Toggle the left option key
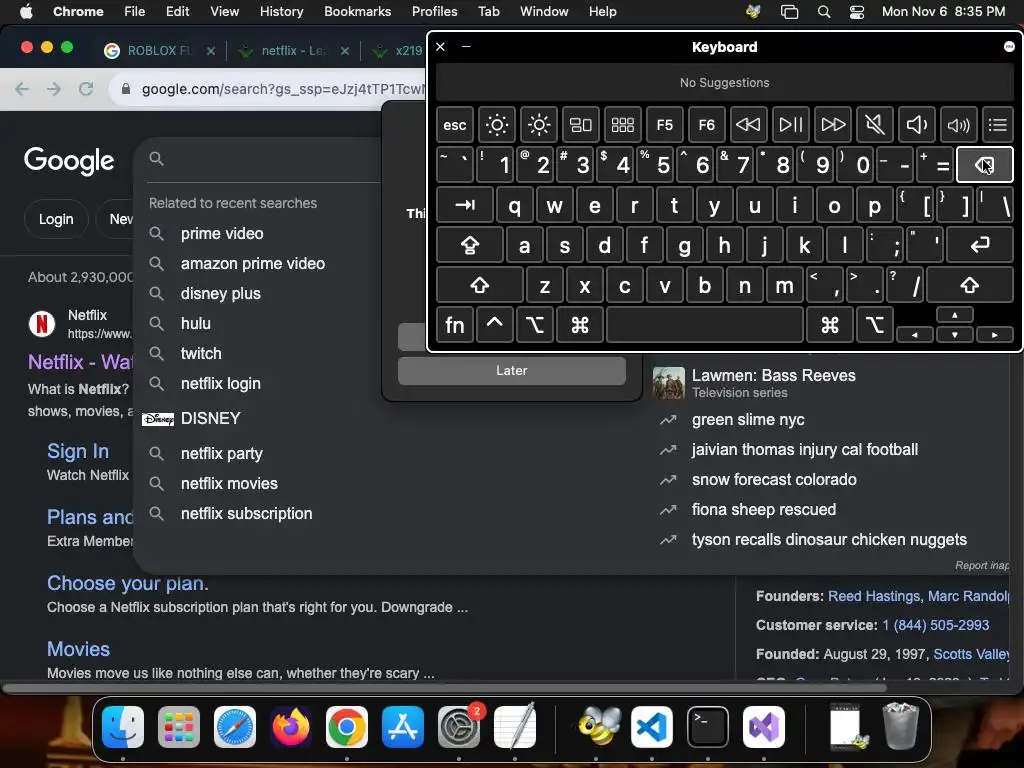Screen dimensions: 1024x768 (x=534, y=325)
